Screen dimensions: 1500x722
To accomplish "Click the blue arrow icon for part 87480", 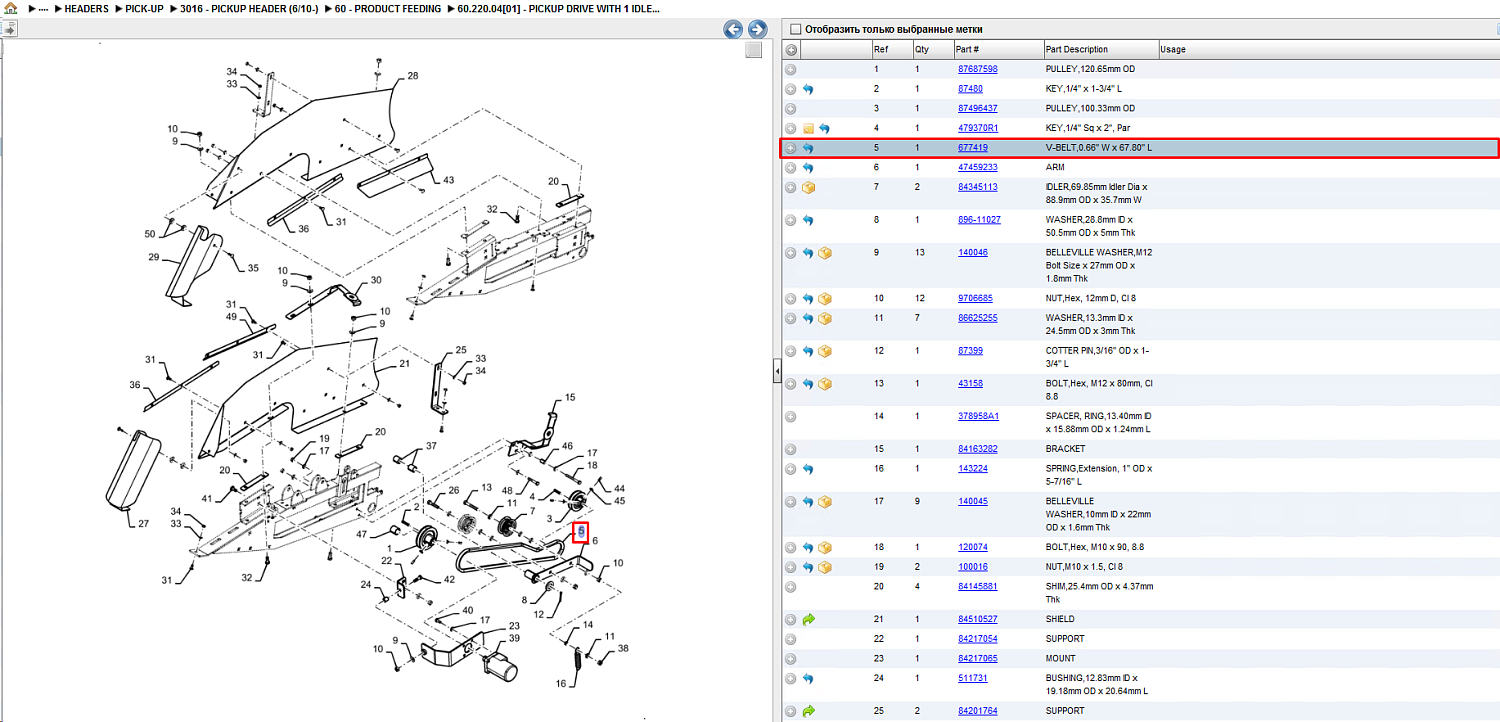I will (x=808, y=89).
